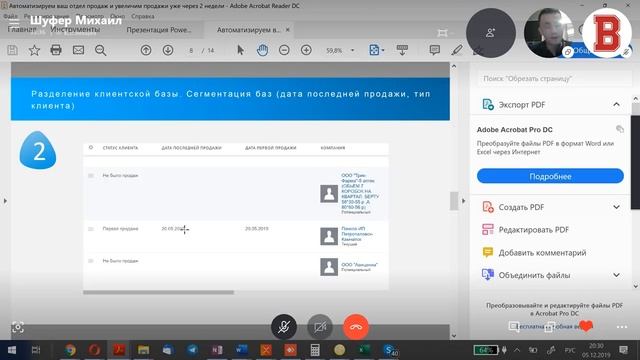Go to the next page arrow

168,50
